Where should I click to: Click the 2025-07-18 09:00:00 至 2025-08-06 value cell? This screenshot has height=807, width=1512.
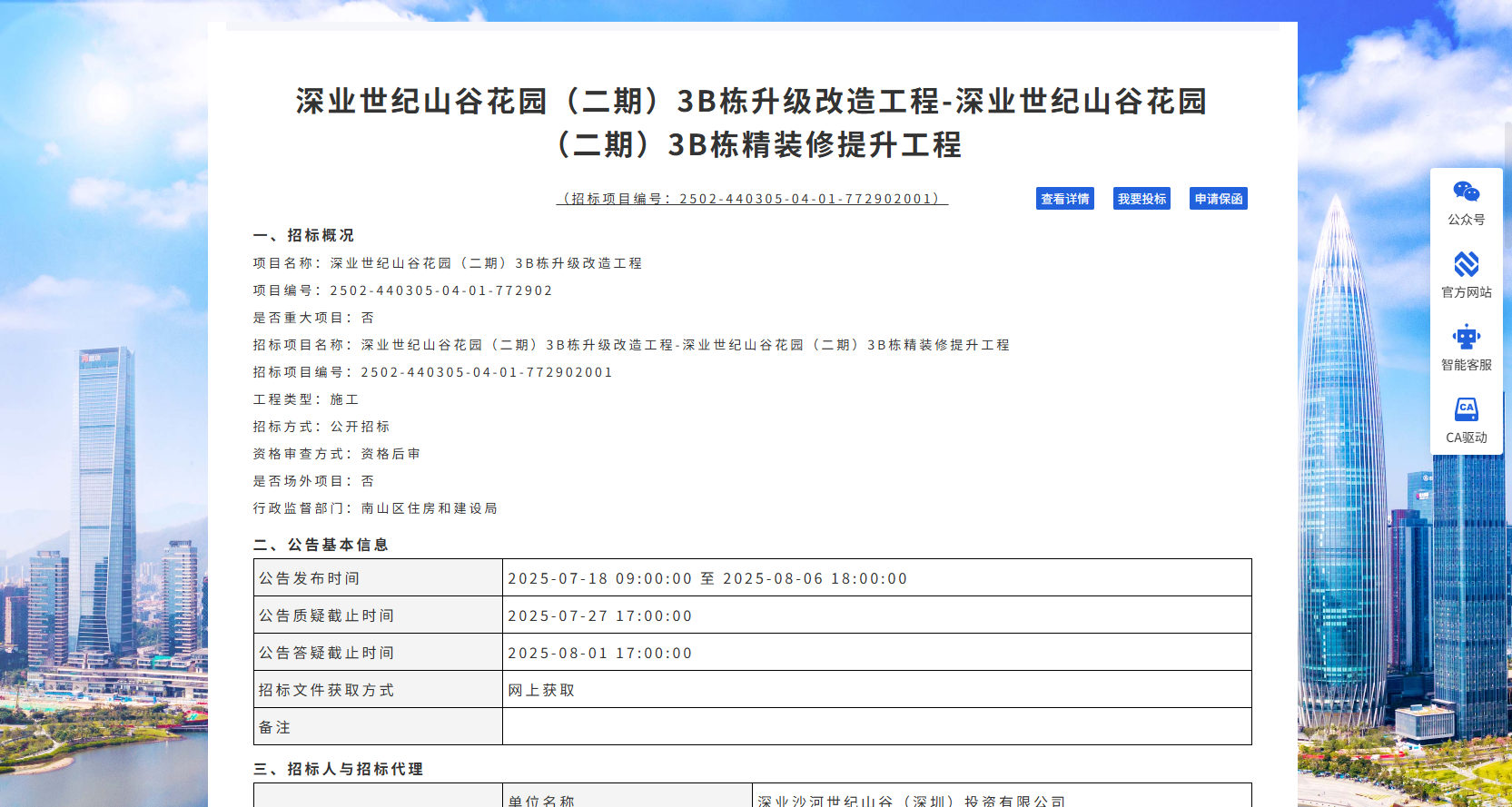point(877,578)
